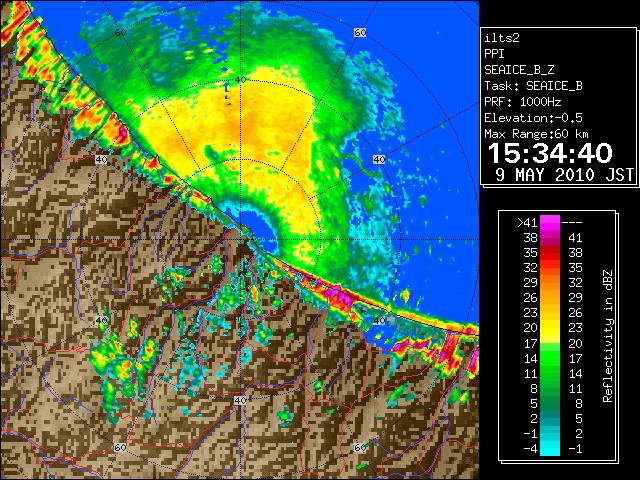Click the 'PRF: 1000Hz' line
Screen dimensions: 640x480
[x=522, y=102]
